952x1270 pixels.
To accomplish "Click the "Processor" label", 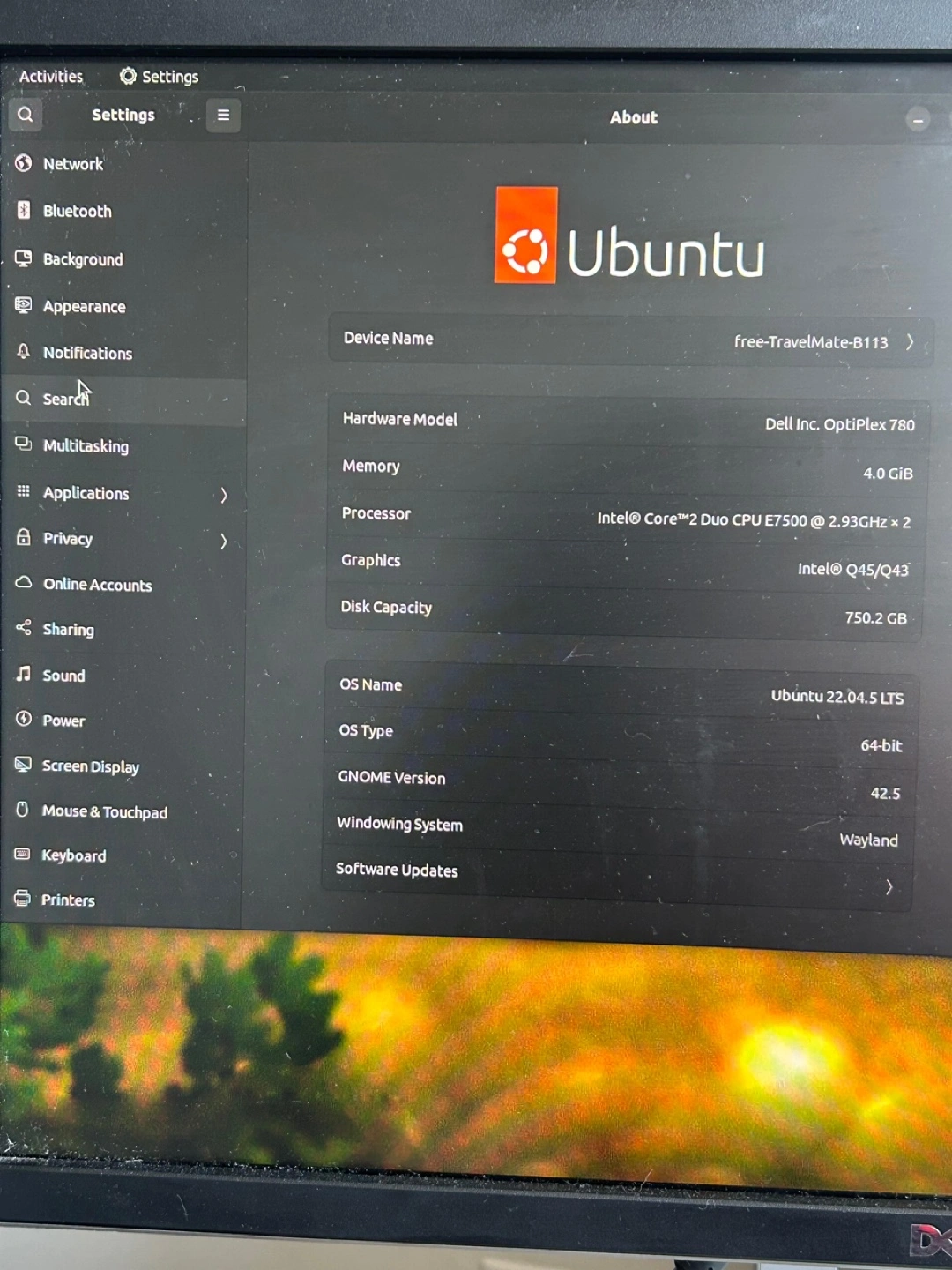I will tap(376, 513).
